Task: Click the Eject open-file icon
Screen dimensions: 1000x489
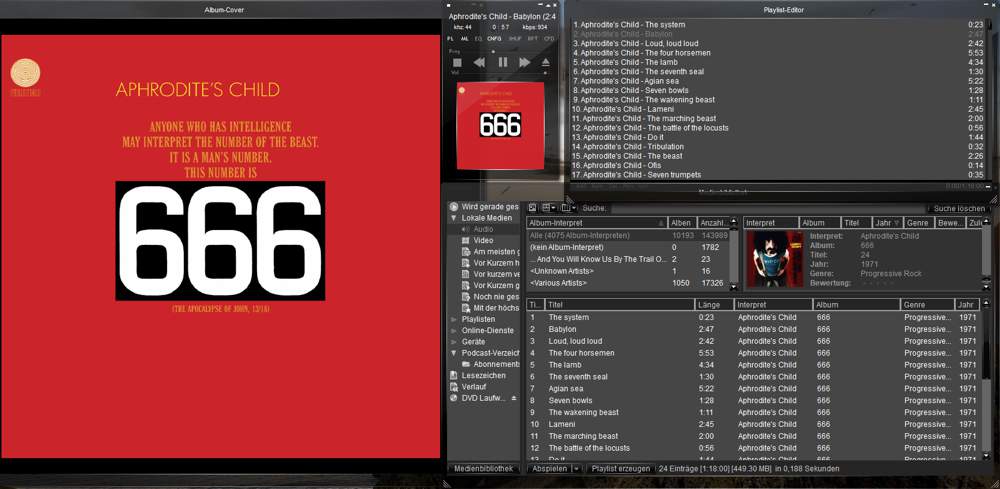Action: coord(546,63)
